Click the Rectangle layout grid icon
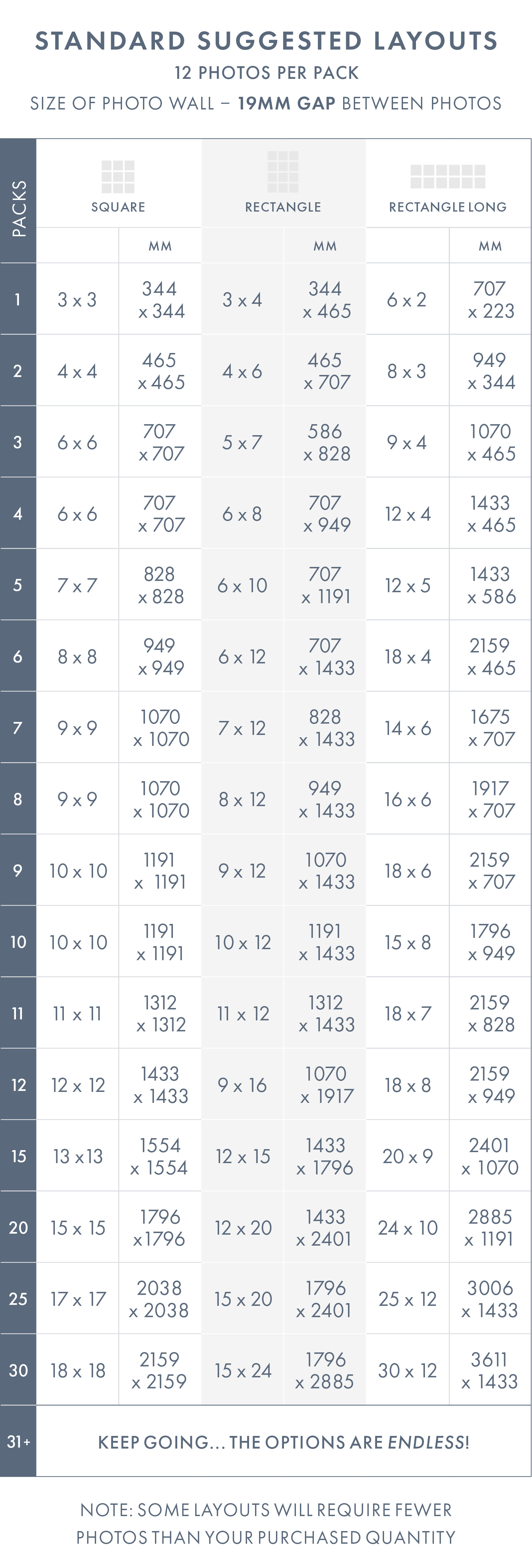532x1568 pixels. pyautogui.click(x=283, y=172)
